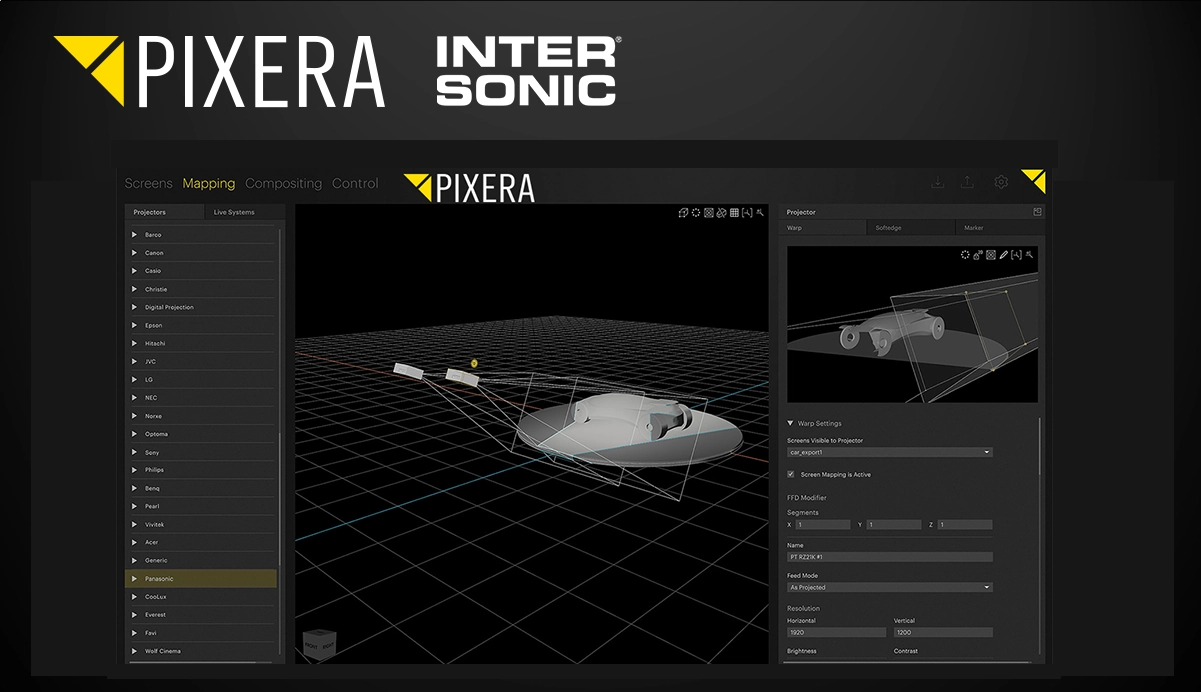Select the Optoma list row
The image size is (1201, 692).
point(200,434)
